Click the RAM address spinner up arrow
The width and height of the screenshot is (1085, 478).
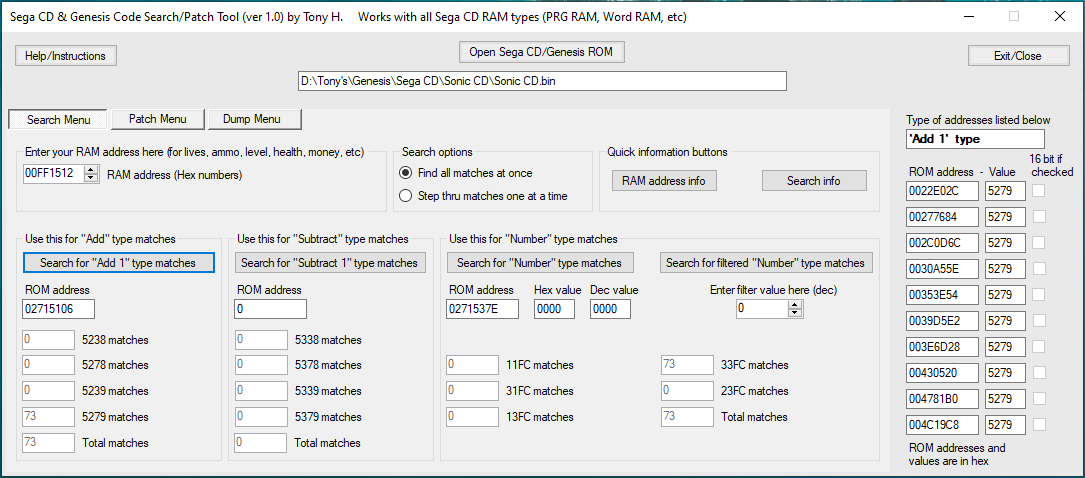coord(92,170)
